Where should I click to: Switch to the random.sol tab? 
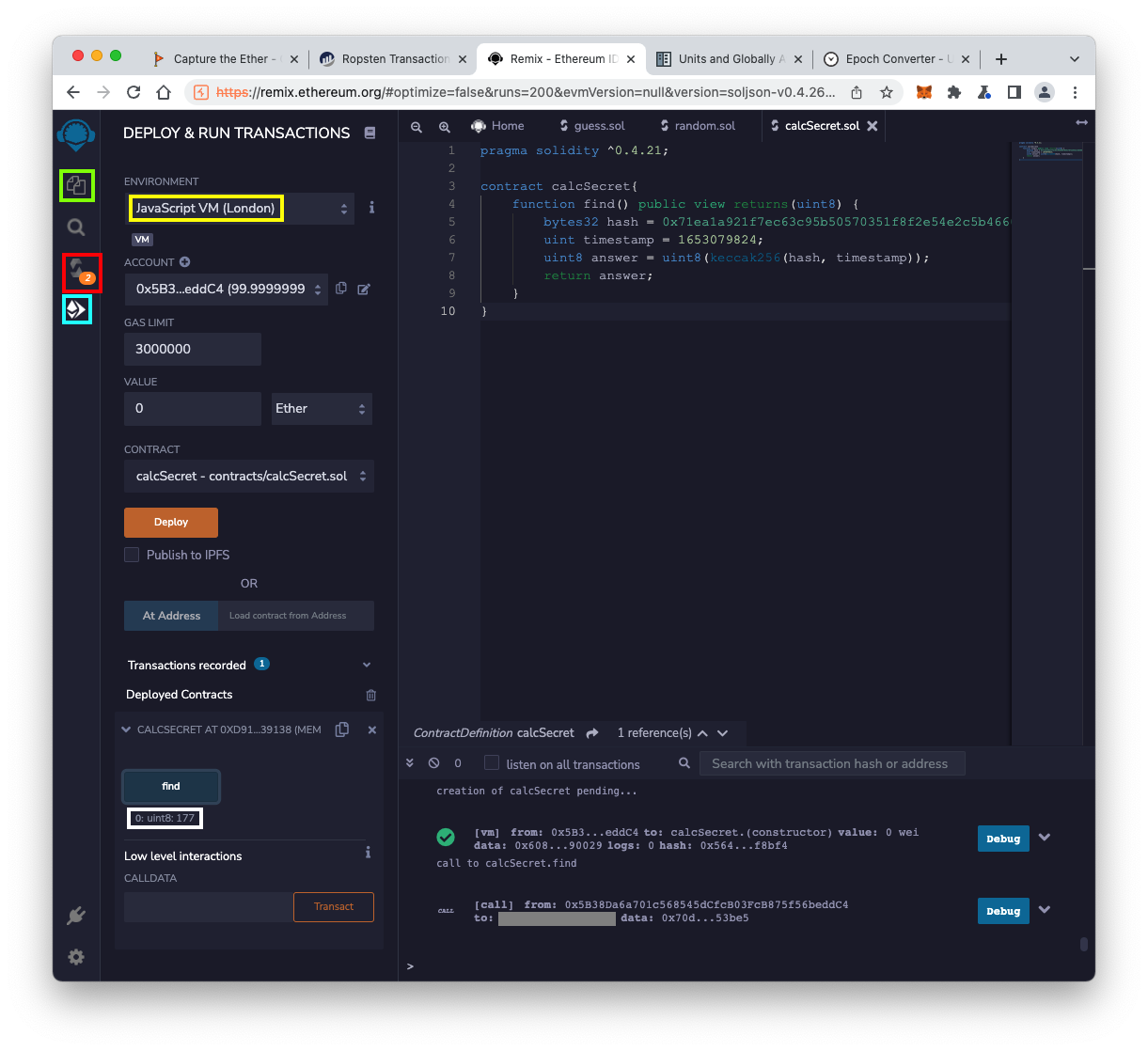coord(698,126)
